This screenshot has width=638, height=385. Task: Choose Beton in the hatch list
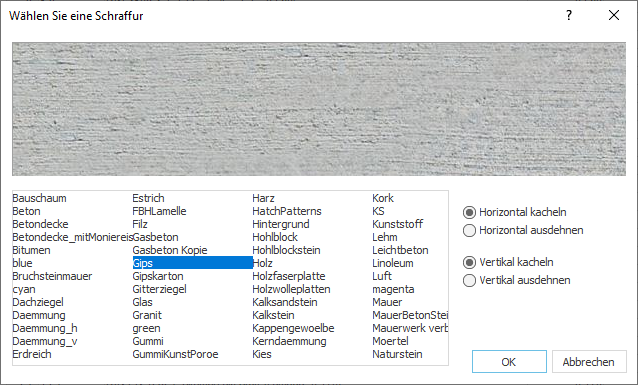[x=26, y=211]
